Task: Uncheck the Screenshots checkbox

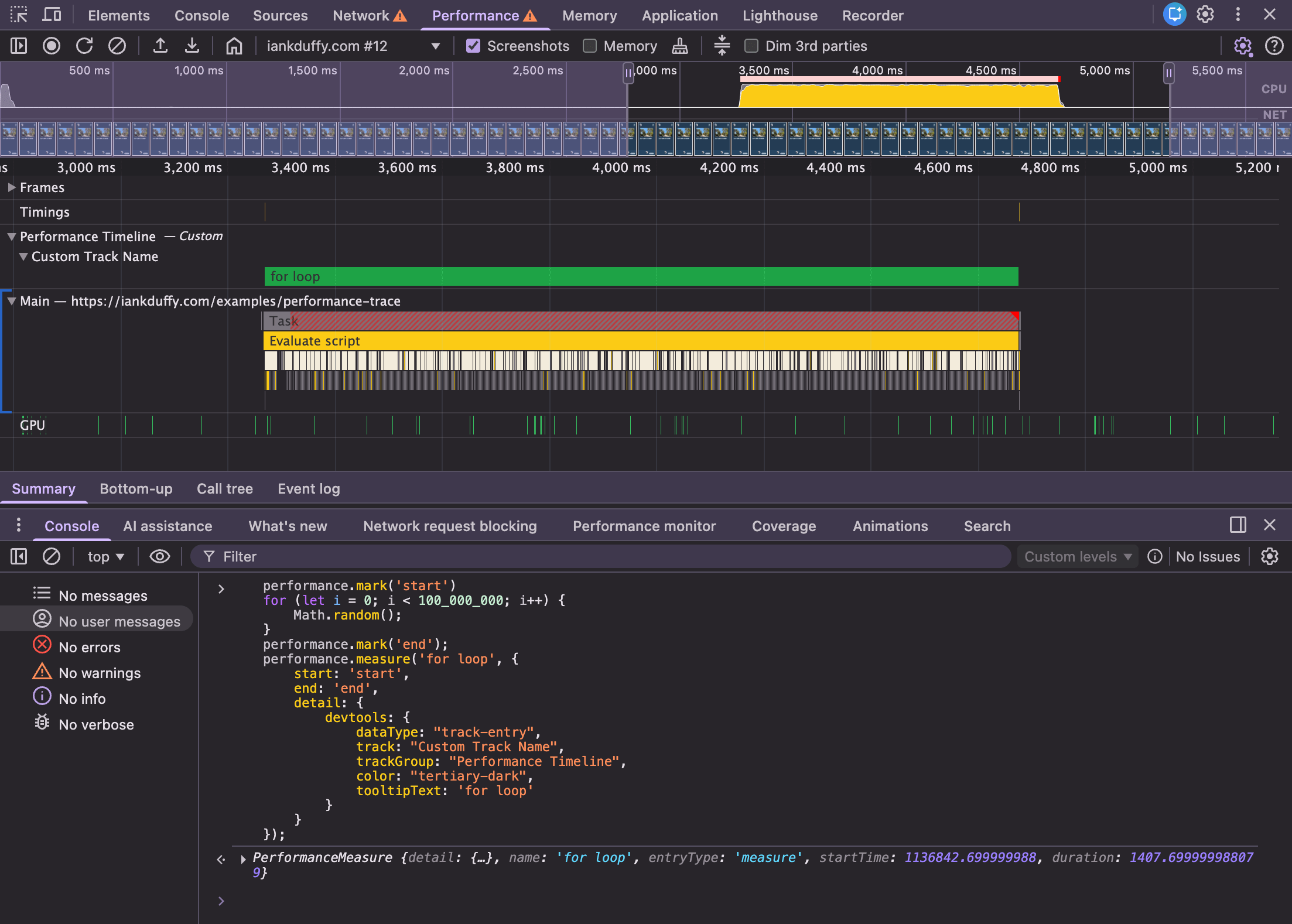Action: coord(473,45)
